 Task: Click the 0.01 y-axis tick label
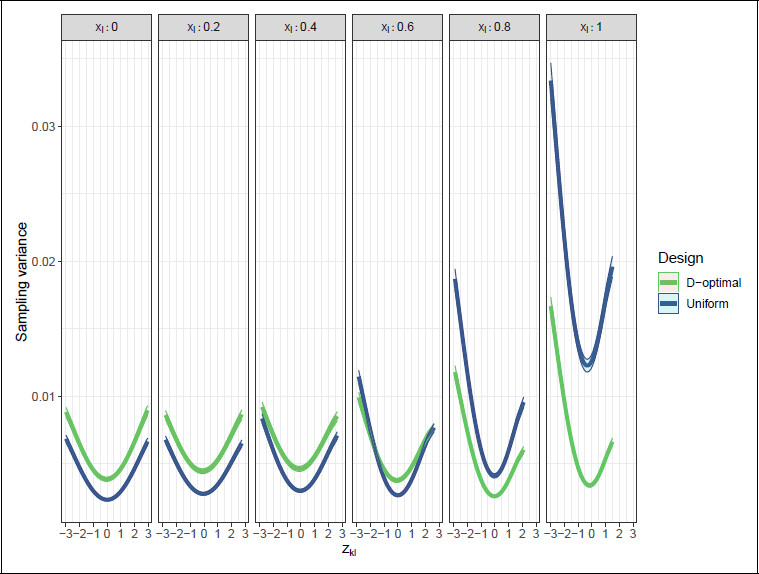(x=42, y=396)
